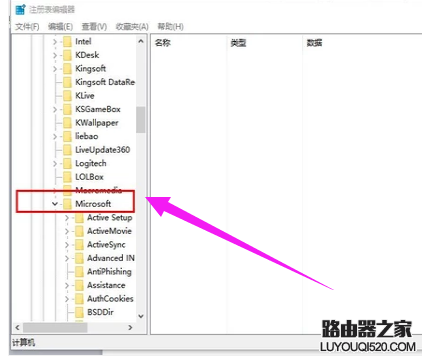Expand the Assistance subkey

click(x=67, y=286)
